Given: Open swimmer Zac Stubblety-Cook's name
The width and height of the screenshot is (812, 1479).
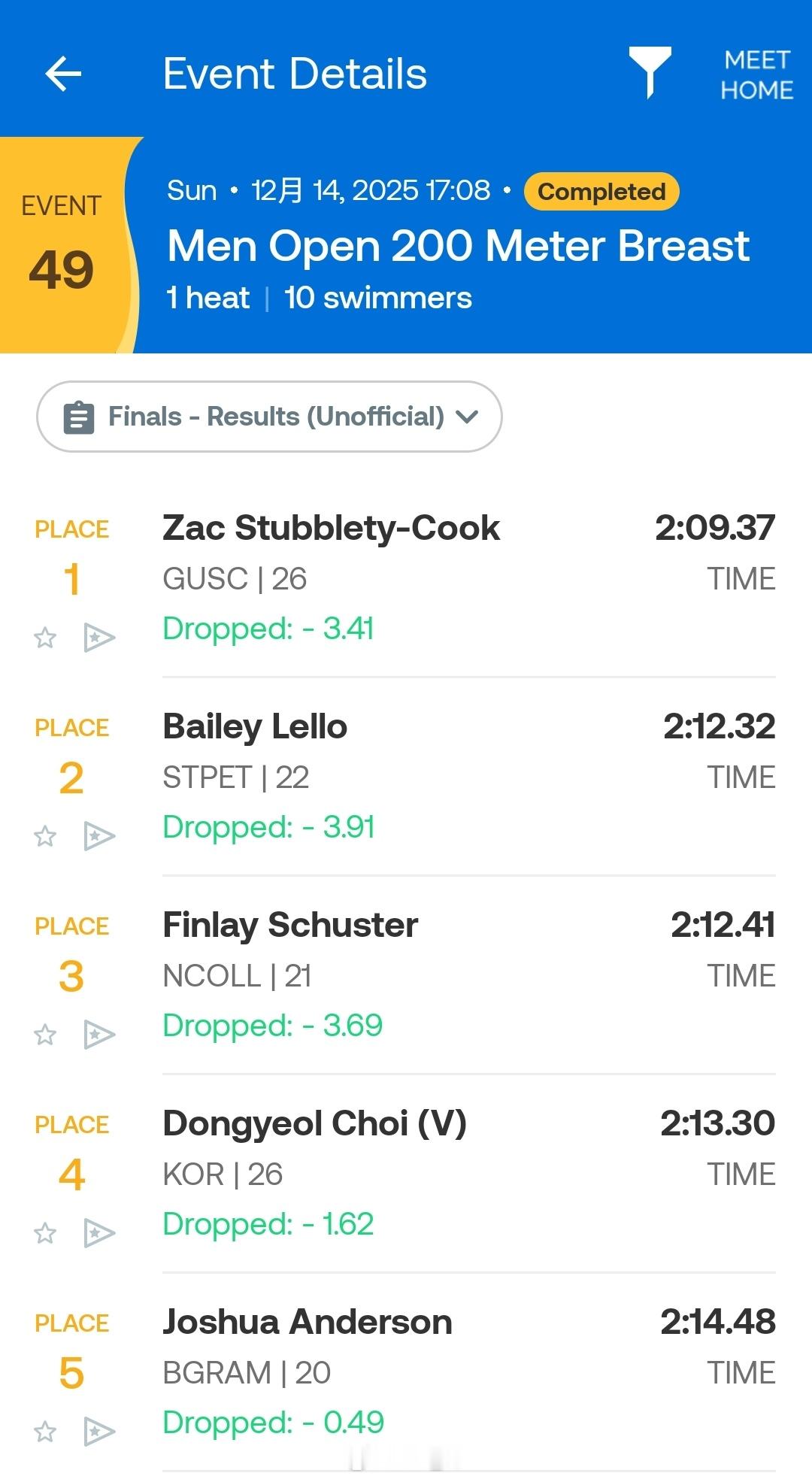Looking at the screenshot, I should pos(331,528).
